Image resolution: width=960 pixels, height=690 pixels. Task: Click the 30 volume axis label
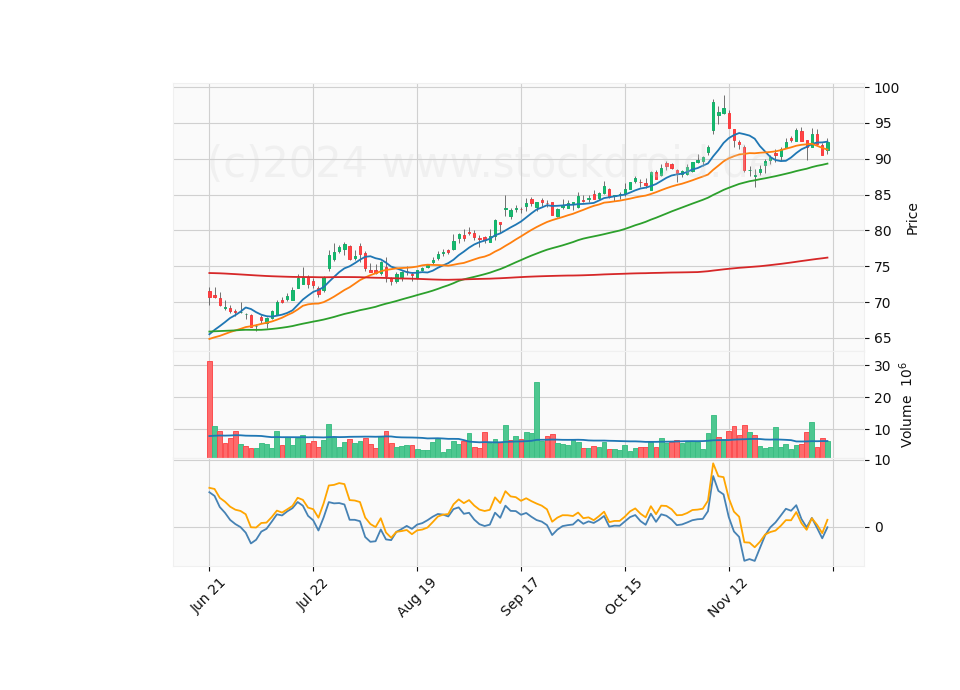coord(882,366)
